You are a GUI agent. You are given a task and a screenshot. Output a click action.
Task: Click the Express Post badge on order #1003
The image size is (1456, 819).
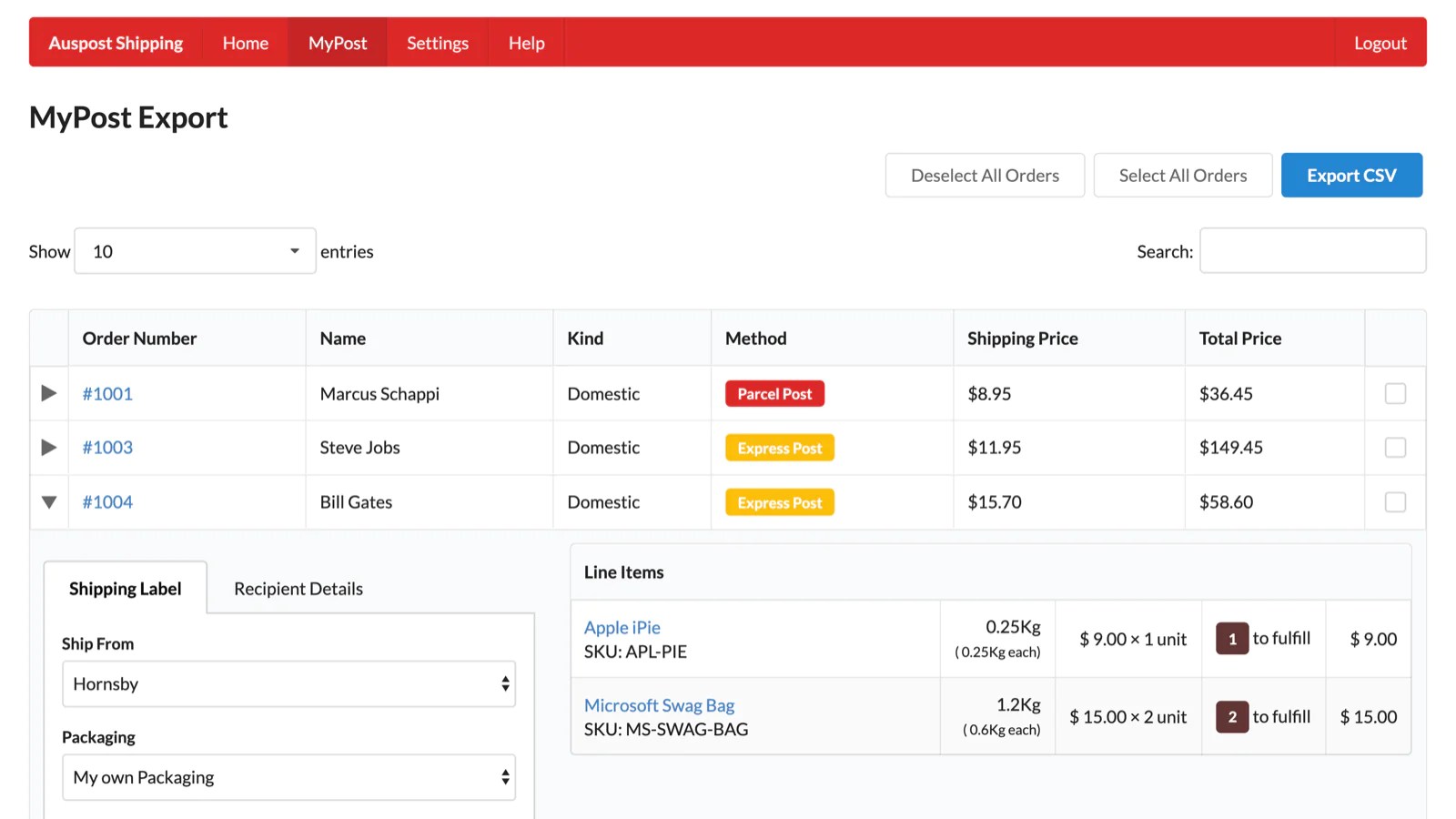tap(779, 447)
